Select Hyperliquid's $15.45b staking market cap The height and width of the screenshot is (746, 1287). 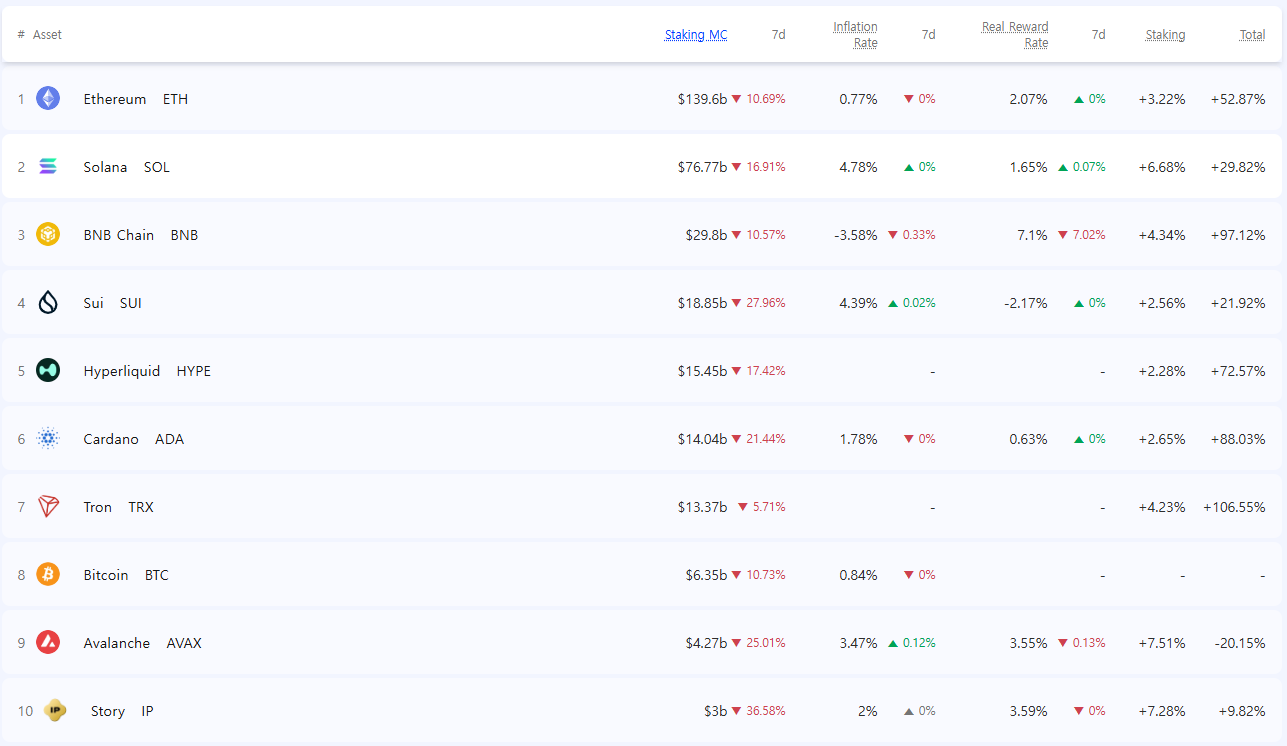[x=702, y=371]
